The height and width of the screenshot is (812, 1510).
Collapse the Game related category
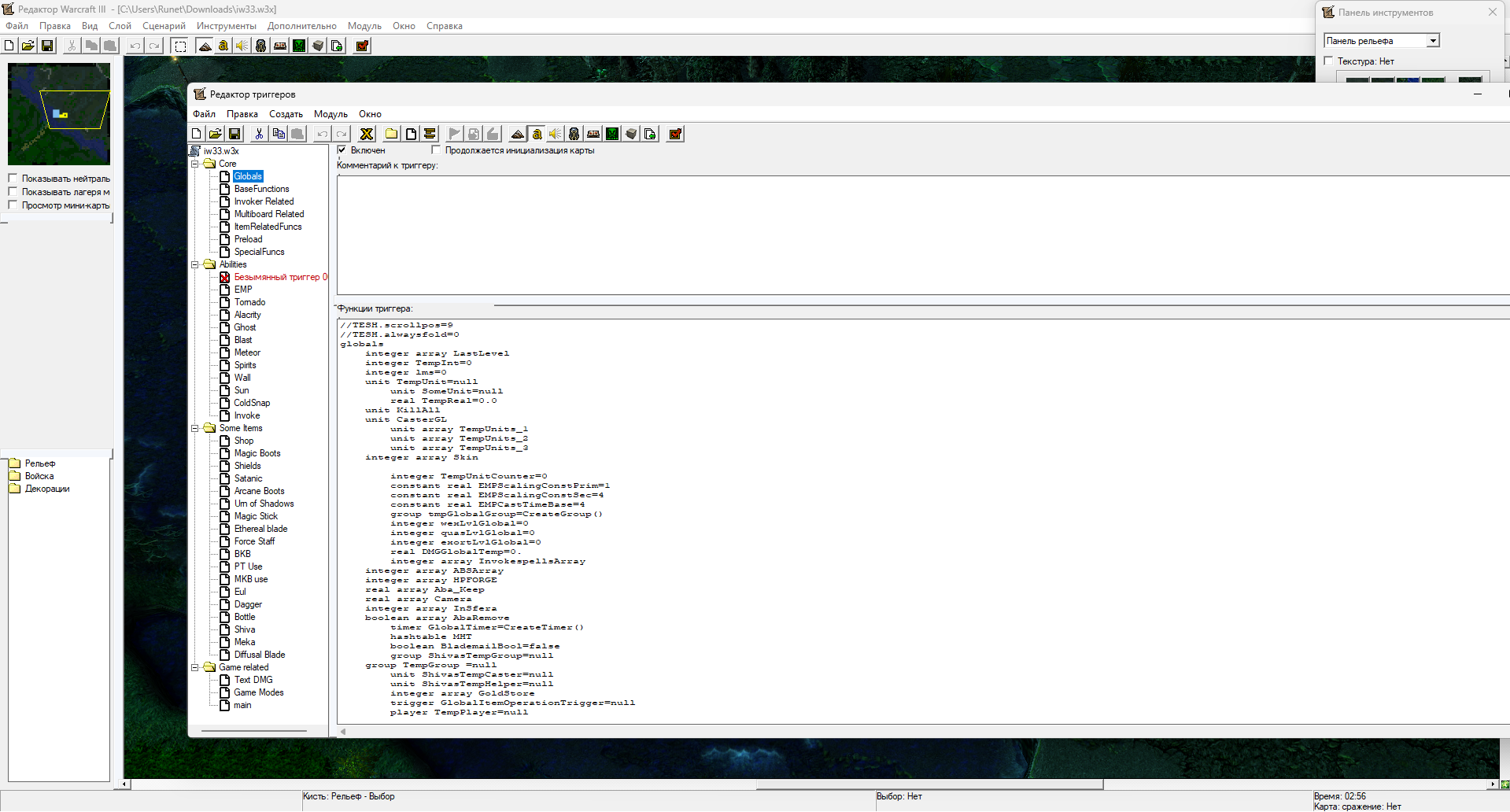[195, 667]
